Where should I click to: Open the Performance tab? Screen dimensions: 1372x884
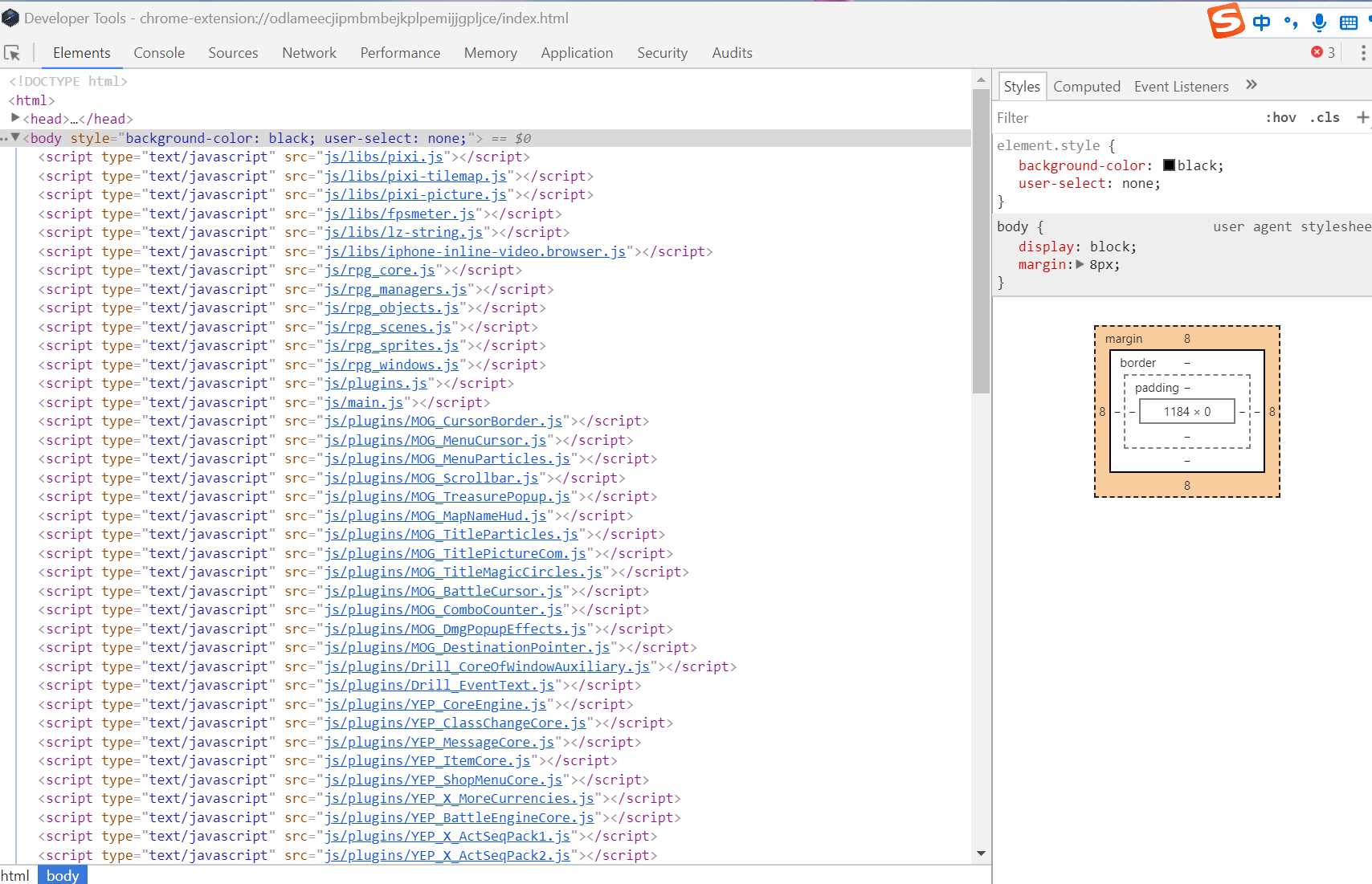(400, 53)
